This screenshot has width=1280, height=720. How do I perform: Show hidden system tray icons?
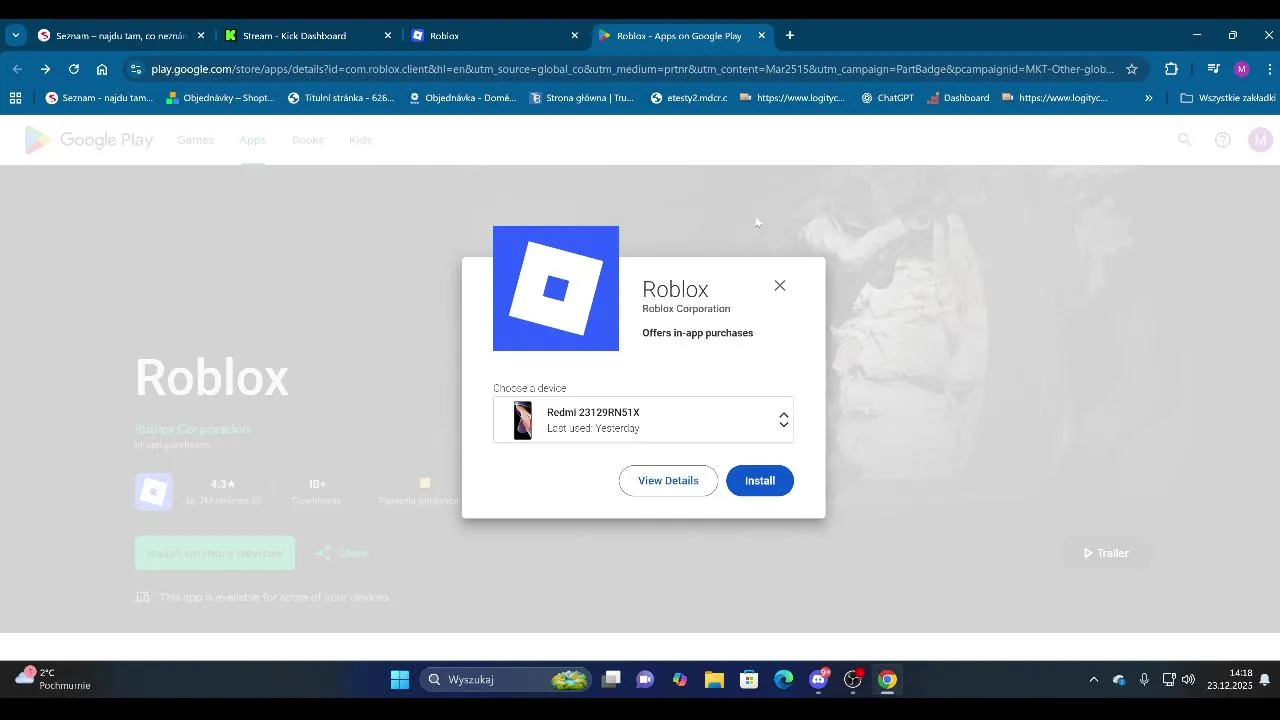click(1093, 680)
